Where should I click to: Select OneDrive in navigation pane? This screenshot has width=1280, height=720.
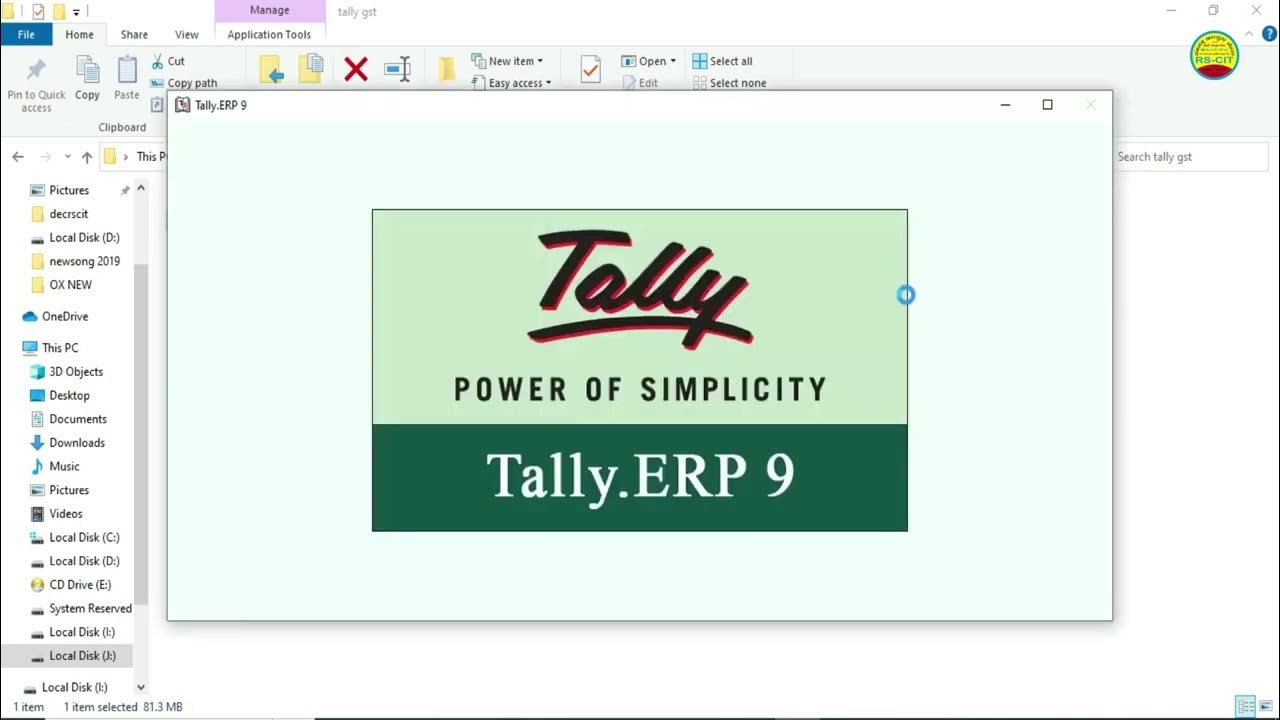click(x=64, y=316)
